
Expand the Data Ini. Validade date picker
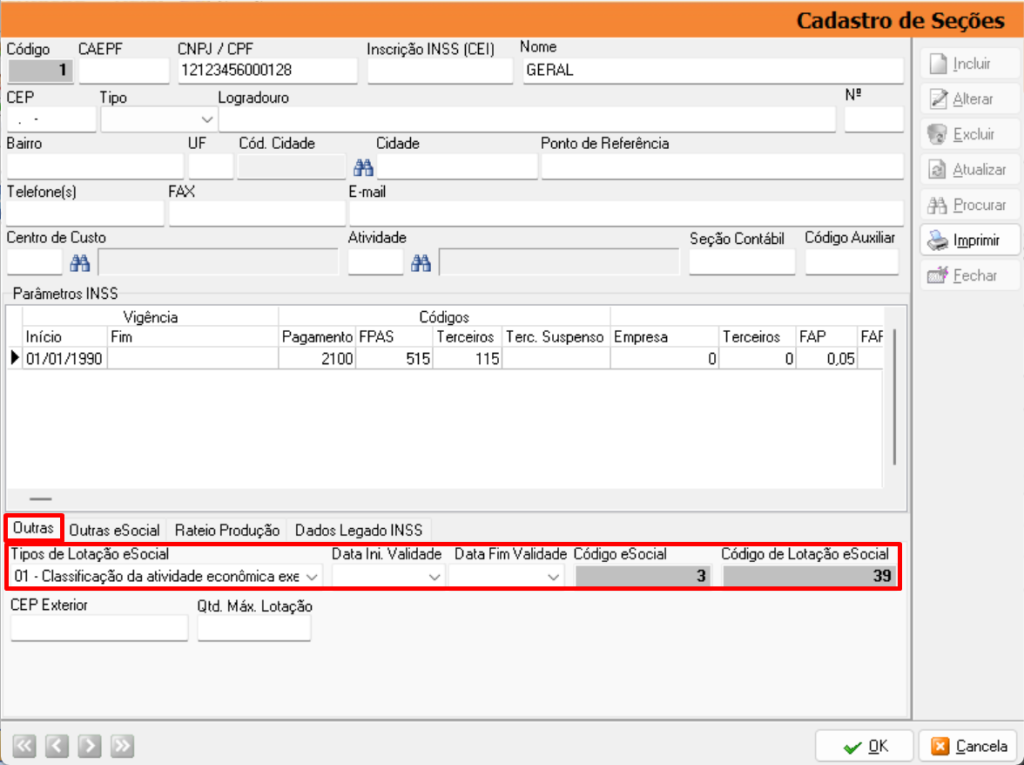point(434,576)
